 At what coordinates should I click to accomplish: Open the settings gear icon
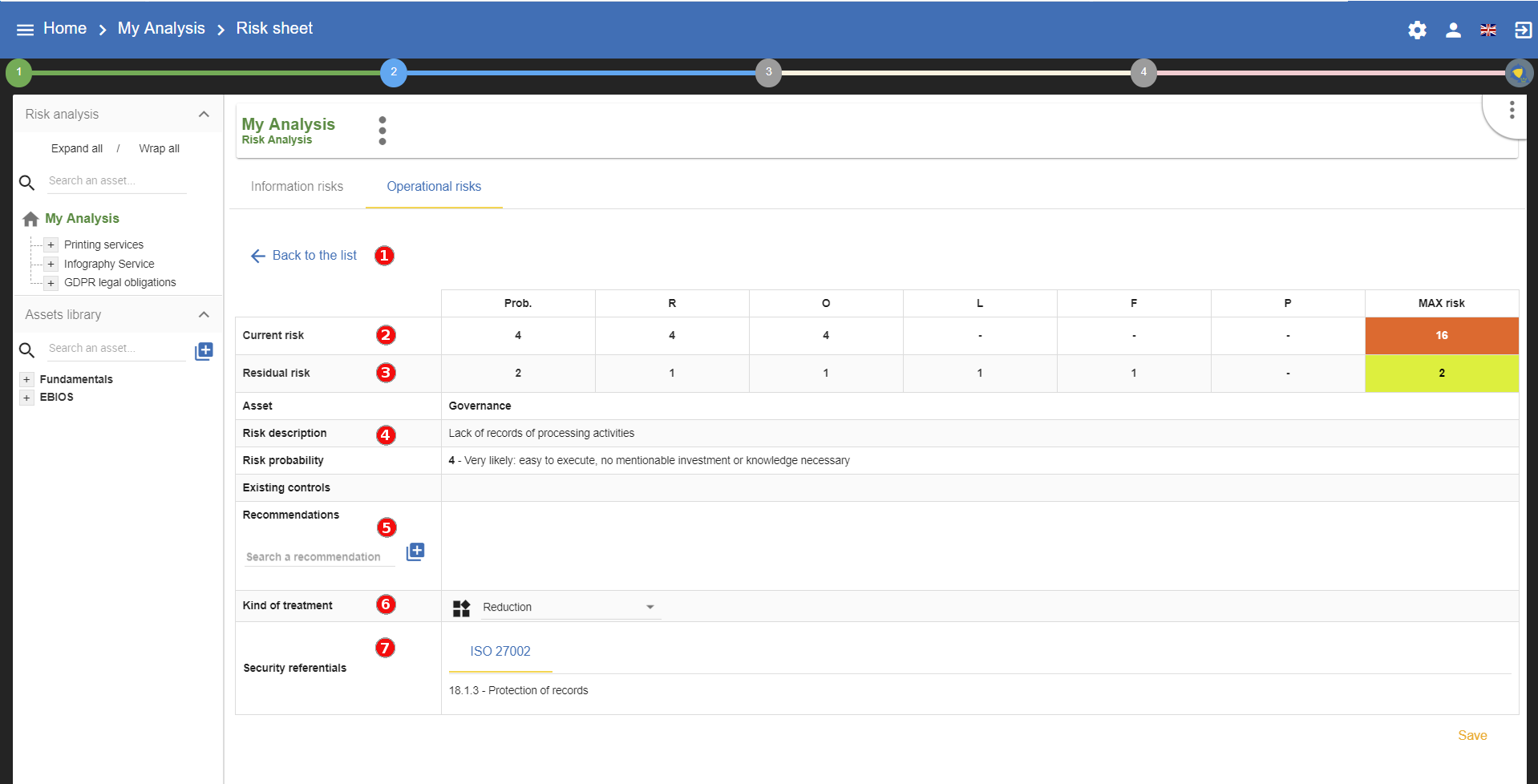click(x=1417, y=30)
